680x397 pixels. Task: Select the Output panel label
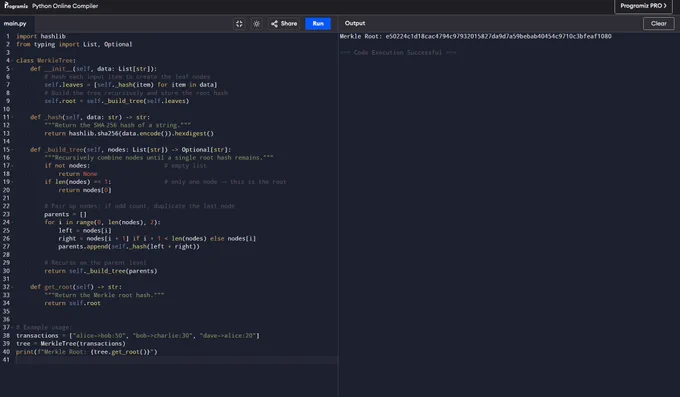355,23
